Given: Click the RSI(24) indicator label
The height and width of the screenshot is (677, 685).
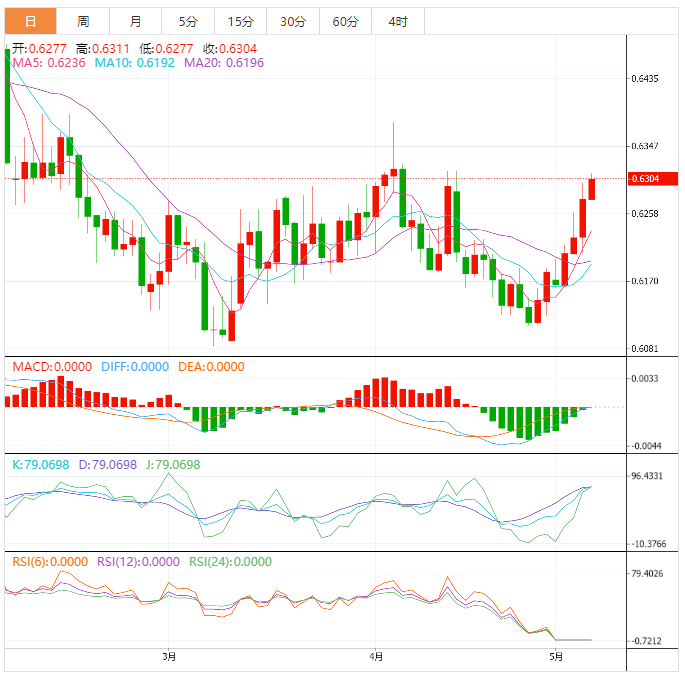Looking at the screenshot, I should (x=230, y=561).
